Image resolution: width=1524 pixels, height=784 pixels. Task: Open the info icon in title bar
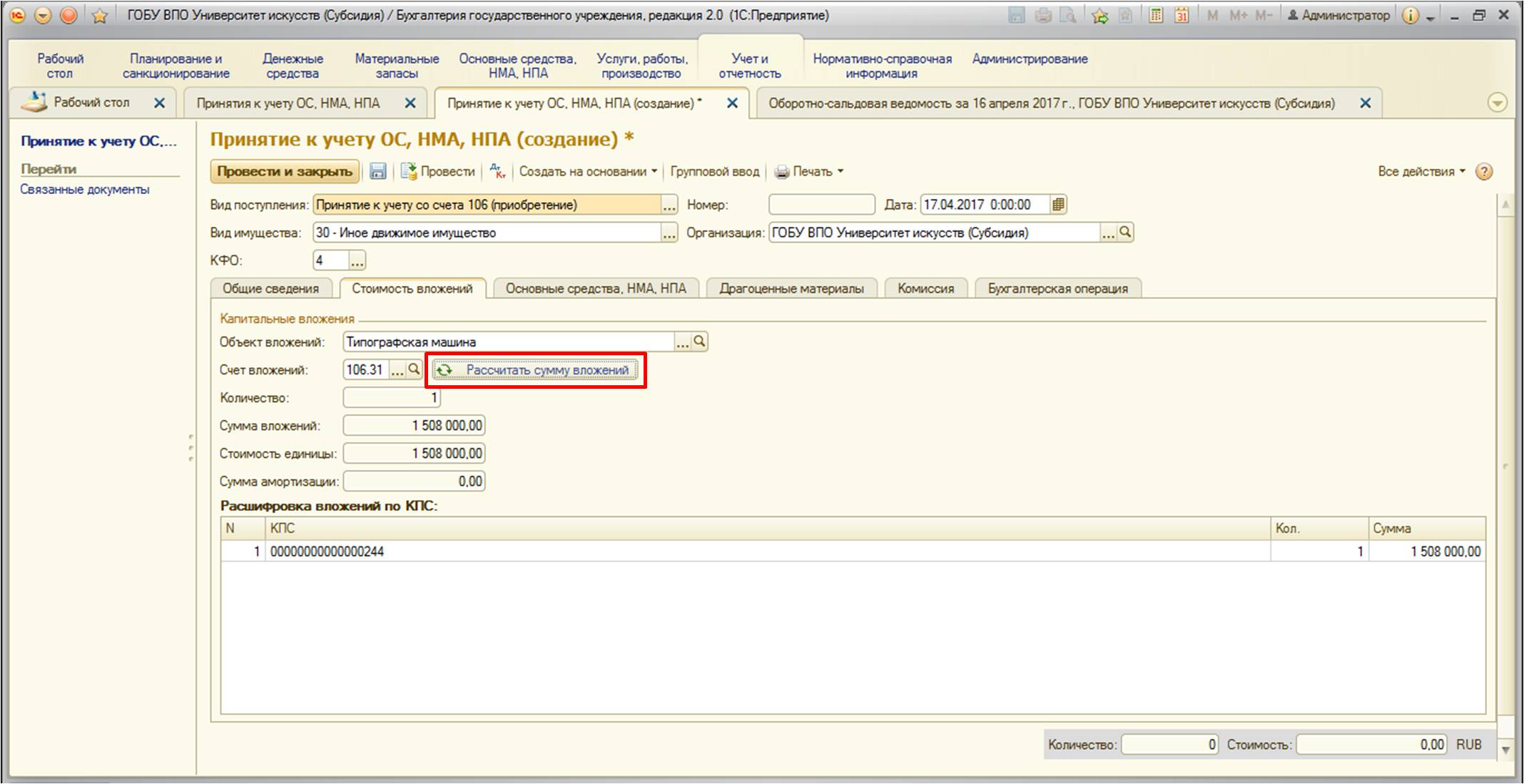pos(1410,15)
